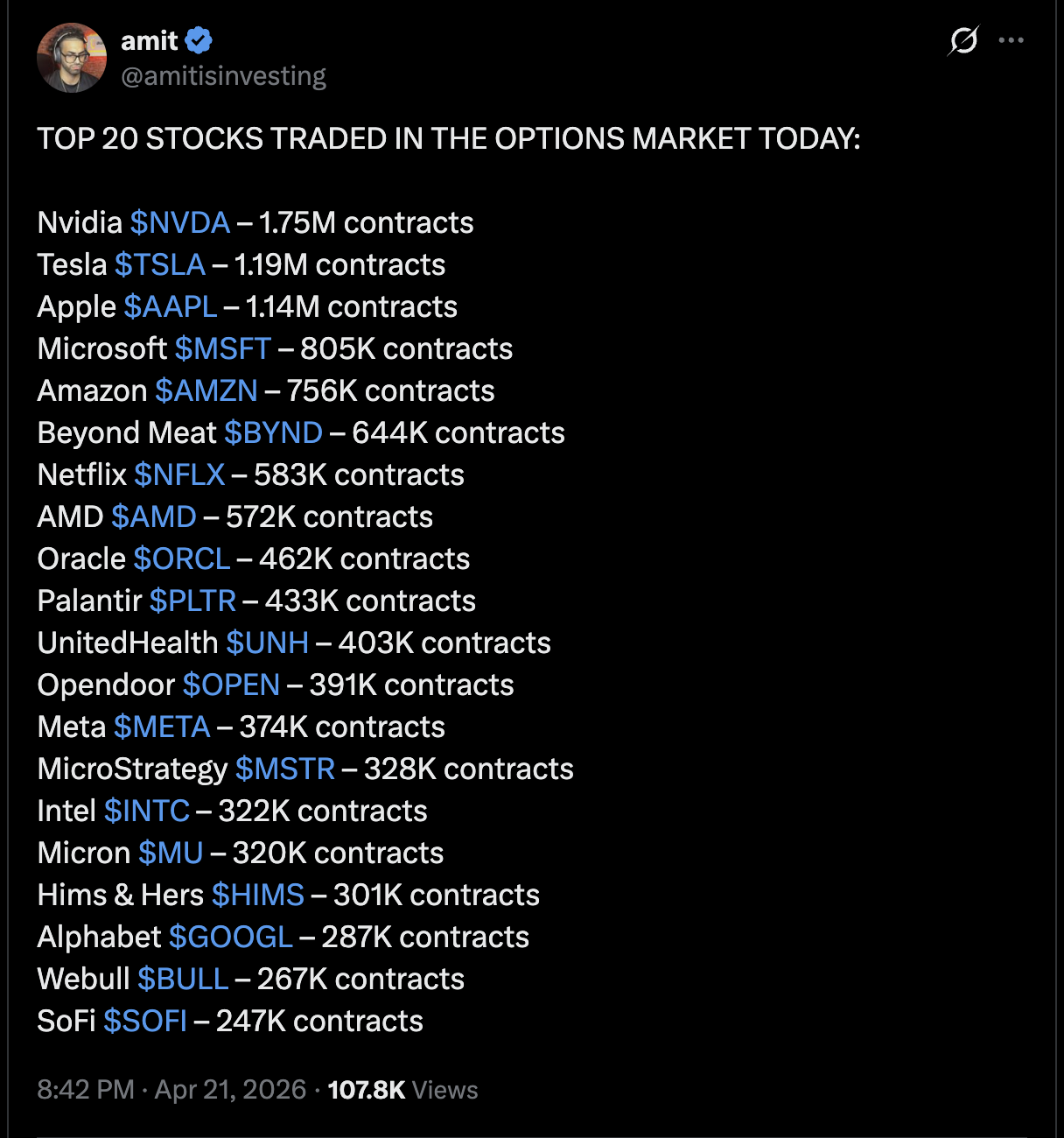Click the $MSTR ticker link
The height and width of the screenshot is (1138, 1064).
[x=285, y=769]
